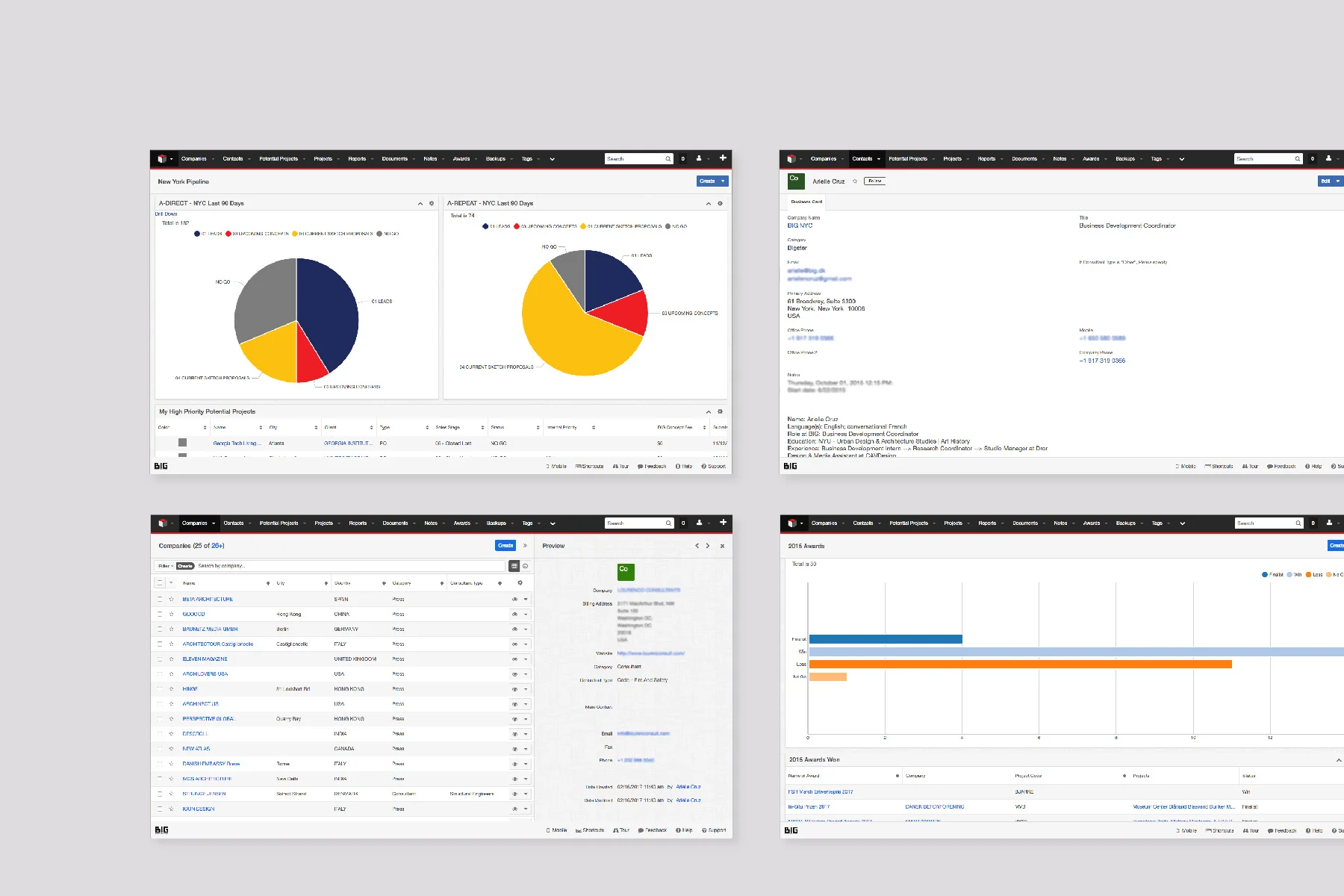The height and width of the screenshot is (896, 1344).
Task: Click Shortcuts in Companies window footer
Action: pos(590,830)
